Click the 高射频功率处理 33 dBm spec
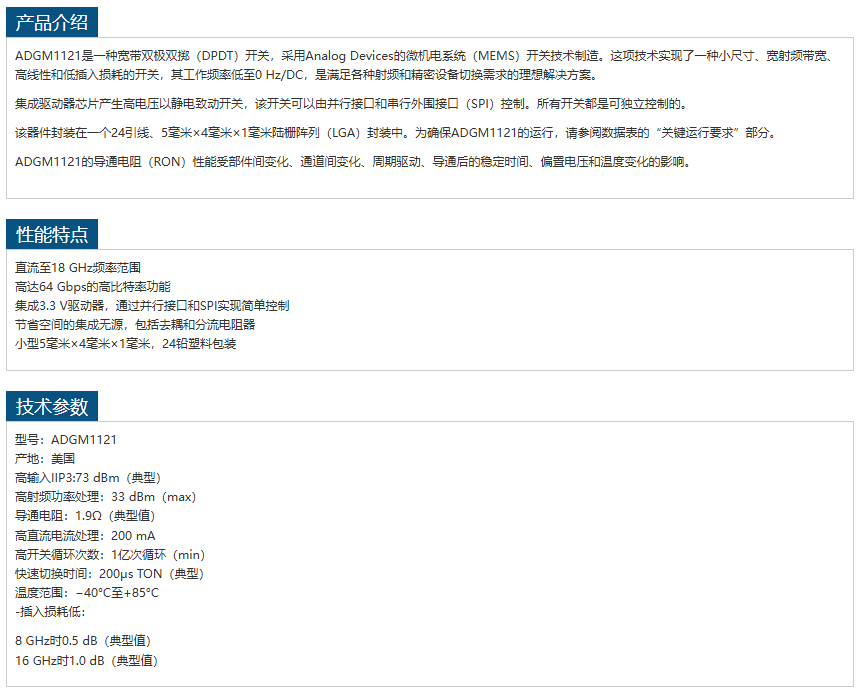The height and width of the screenshot is (688, 861). [105, 497]
